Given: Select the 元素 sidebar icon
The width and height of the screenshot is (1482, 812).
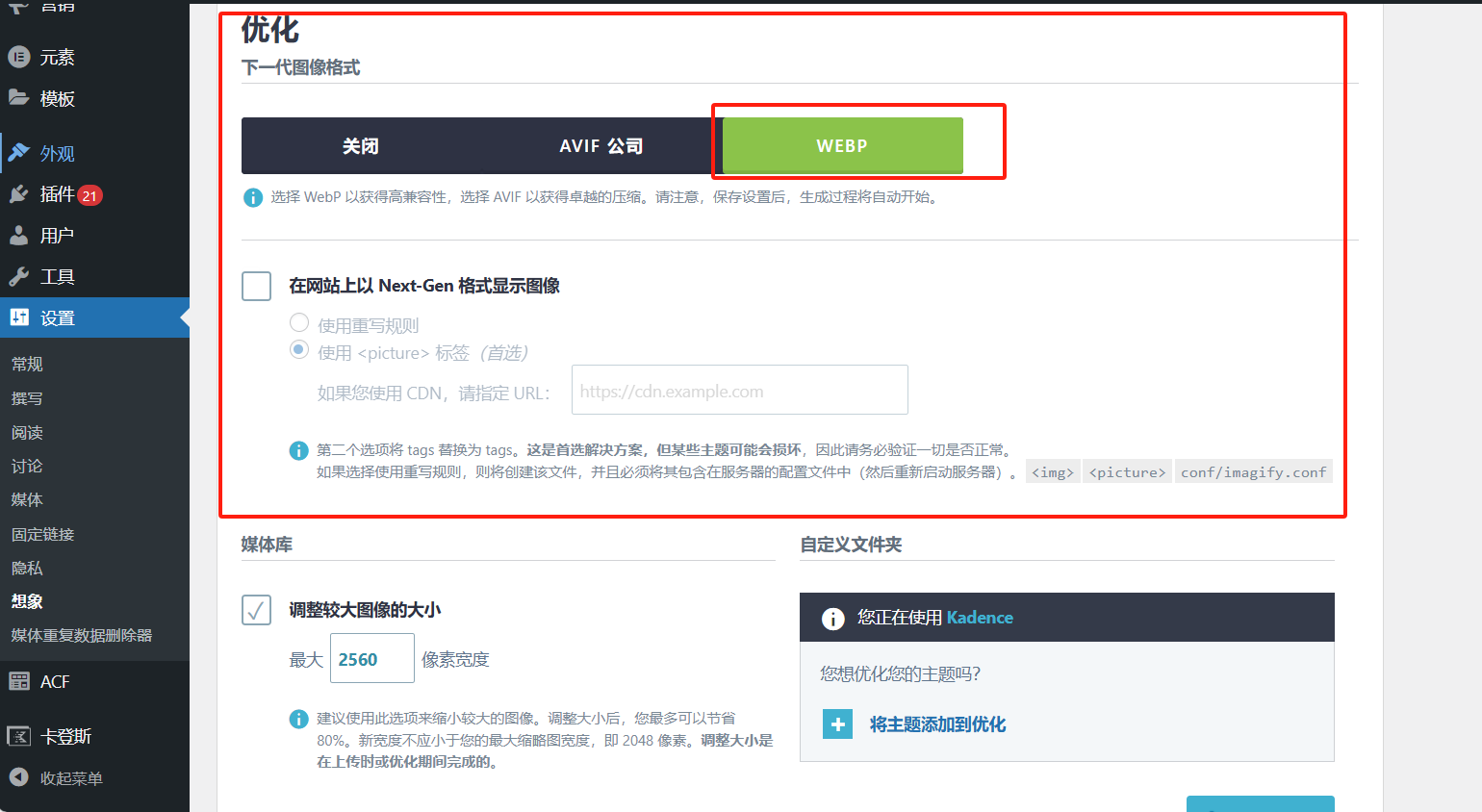Looking at the screenshot, I should pos(21,57).
